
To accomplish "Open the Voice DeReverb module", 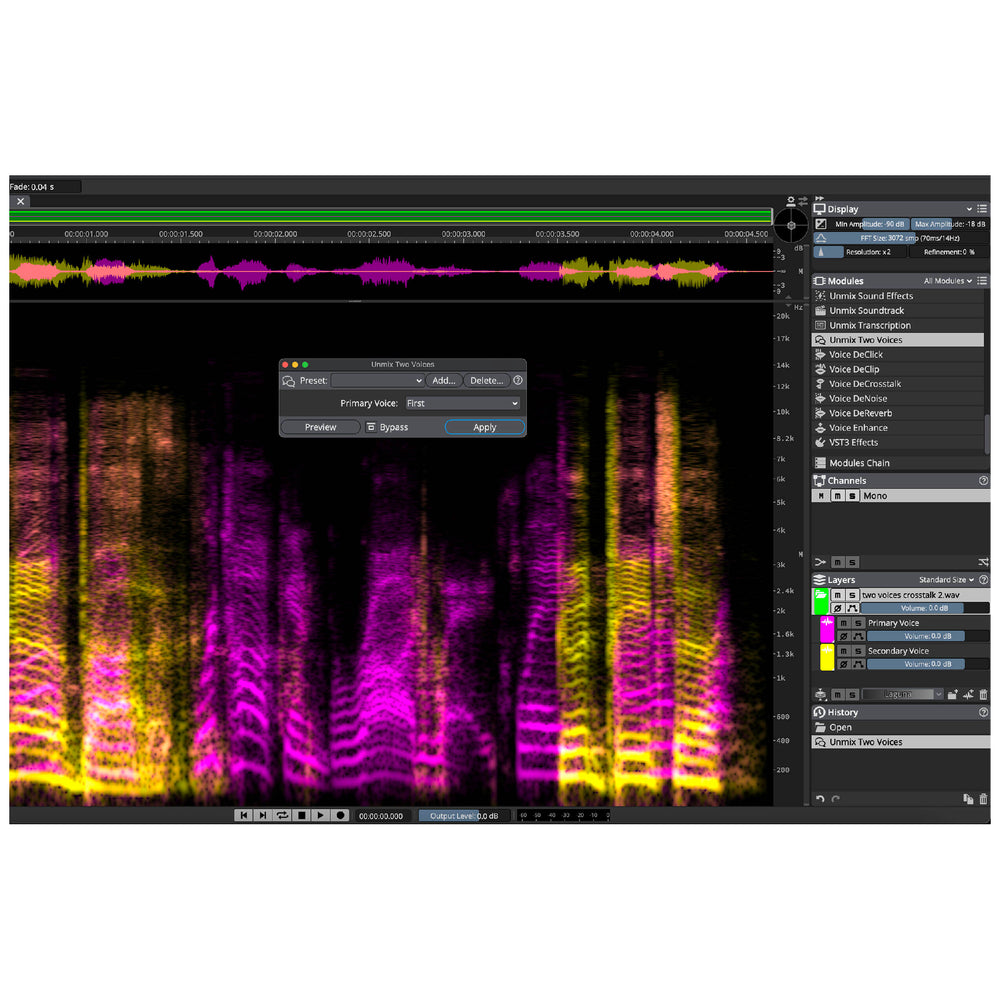I will (897, 413).
